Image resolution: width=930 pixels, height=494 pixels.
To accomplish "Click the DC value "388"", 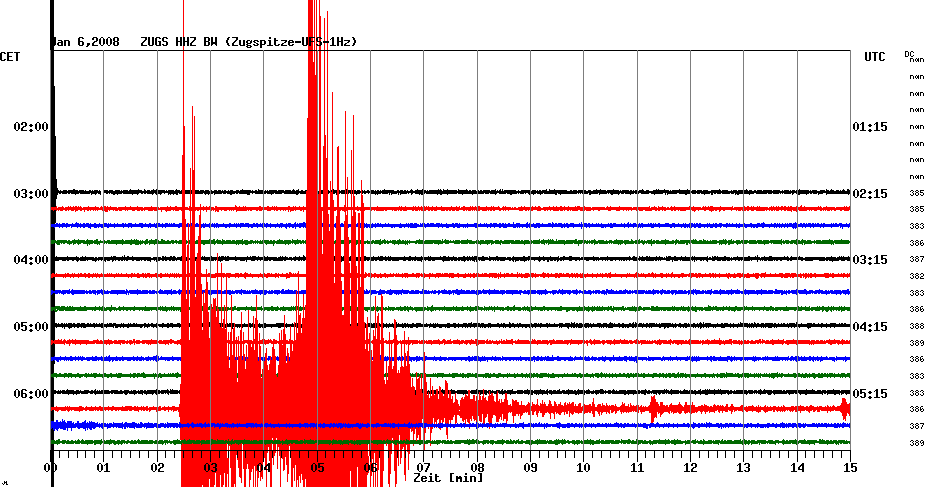I will pos(916,326).
